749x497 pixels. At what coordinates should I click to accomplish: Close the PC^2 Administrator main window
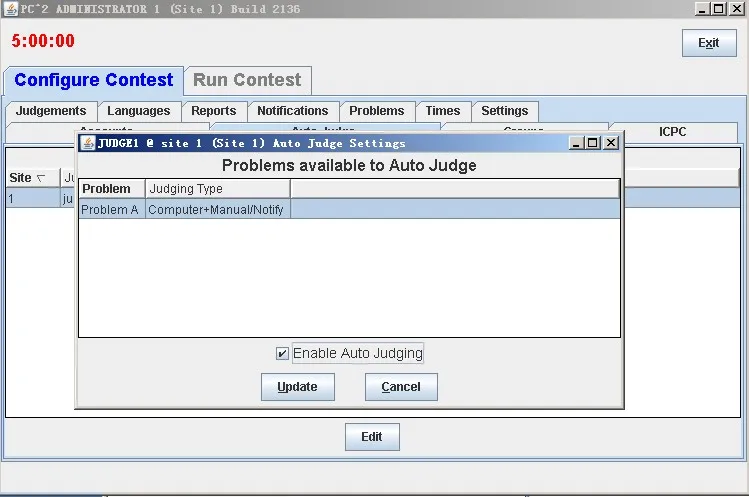coord(737,9)
